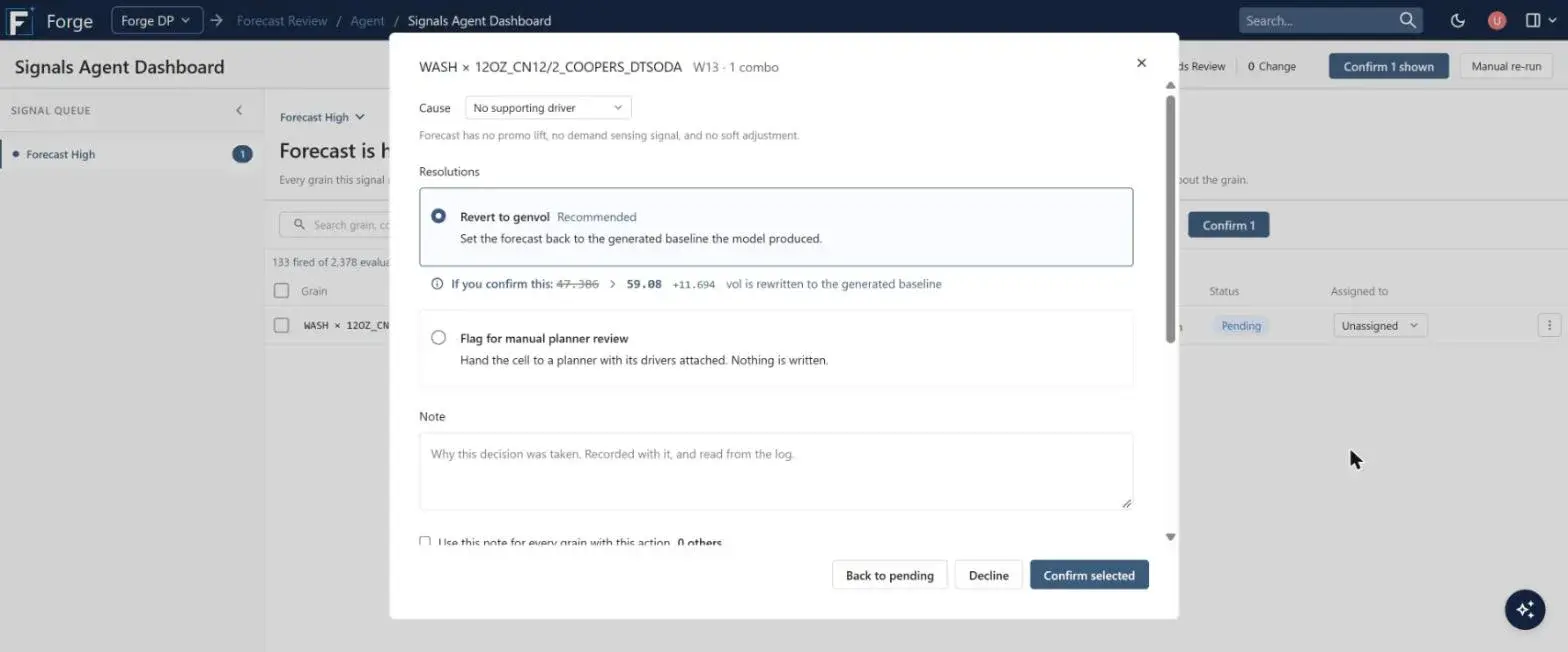The image size is (1568, 652).
Task: Click the Decline button
Action: 988,575
